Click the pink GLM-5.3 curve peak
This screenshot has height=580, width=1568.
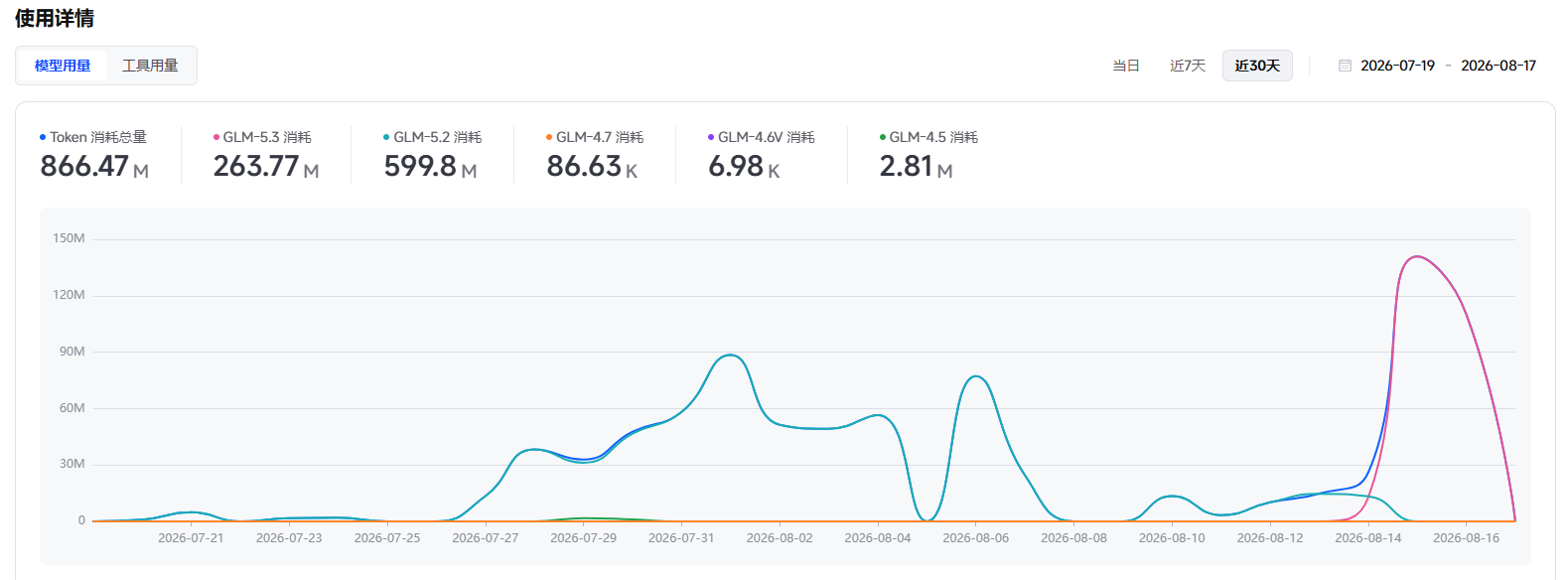[x=1416, y=257]
